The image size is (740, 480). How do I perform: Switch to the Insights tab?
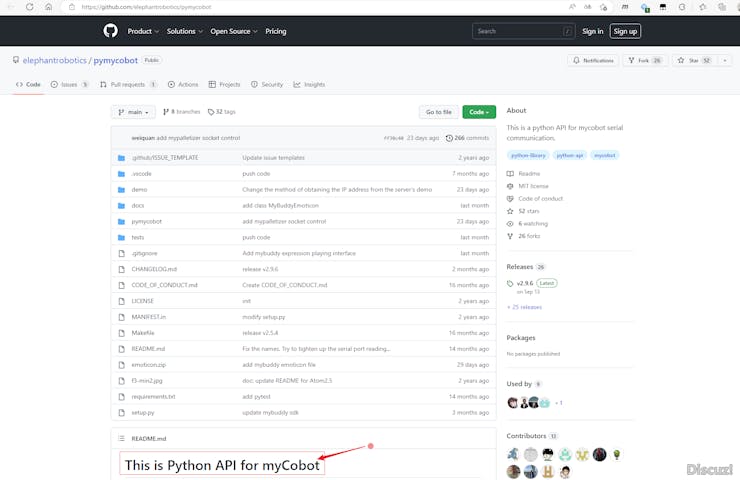point(309,84)
